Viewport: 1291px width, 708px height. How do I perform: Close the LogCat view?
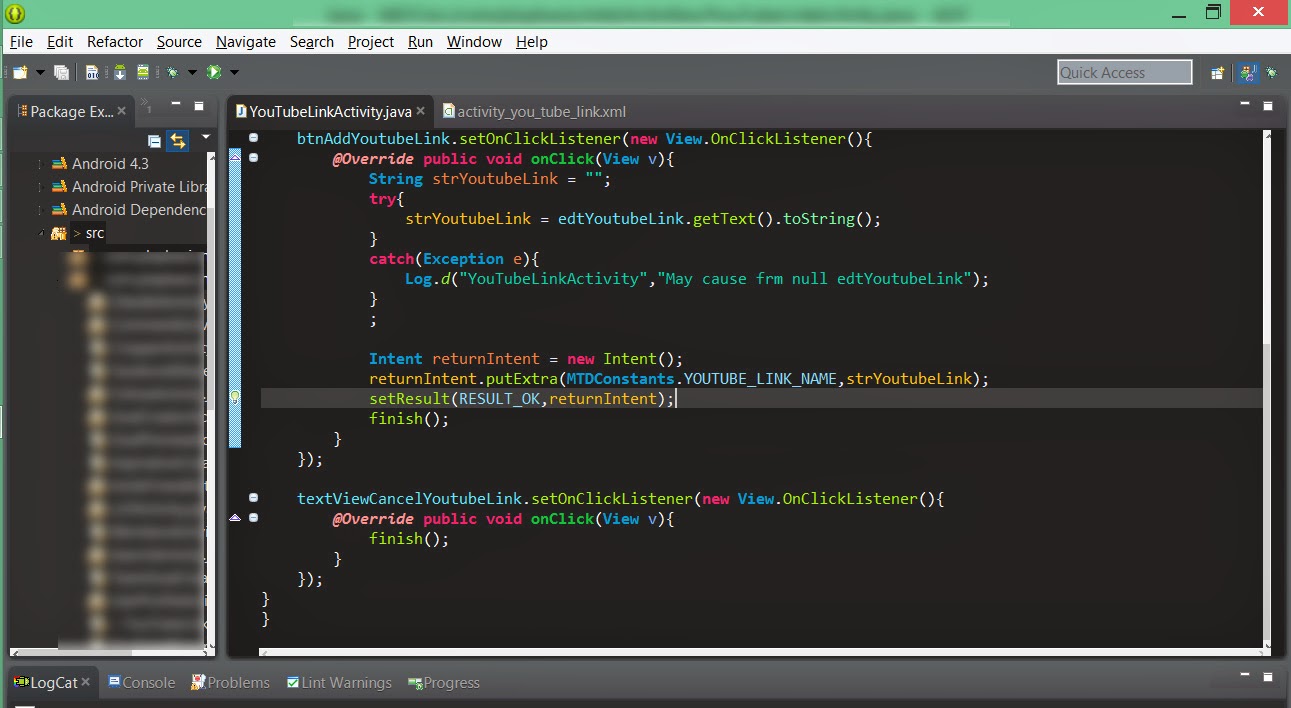point(86,682)
